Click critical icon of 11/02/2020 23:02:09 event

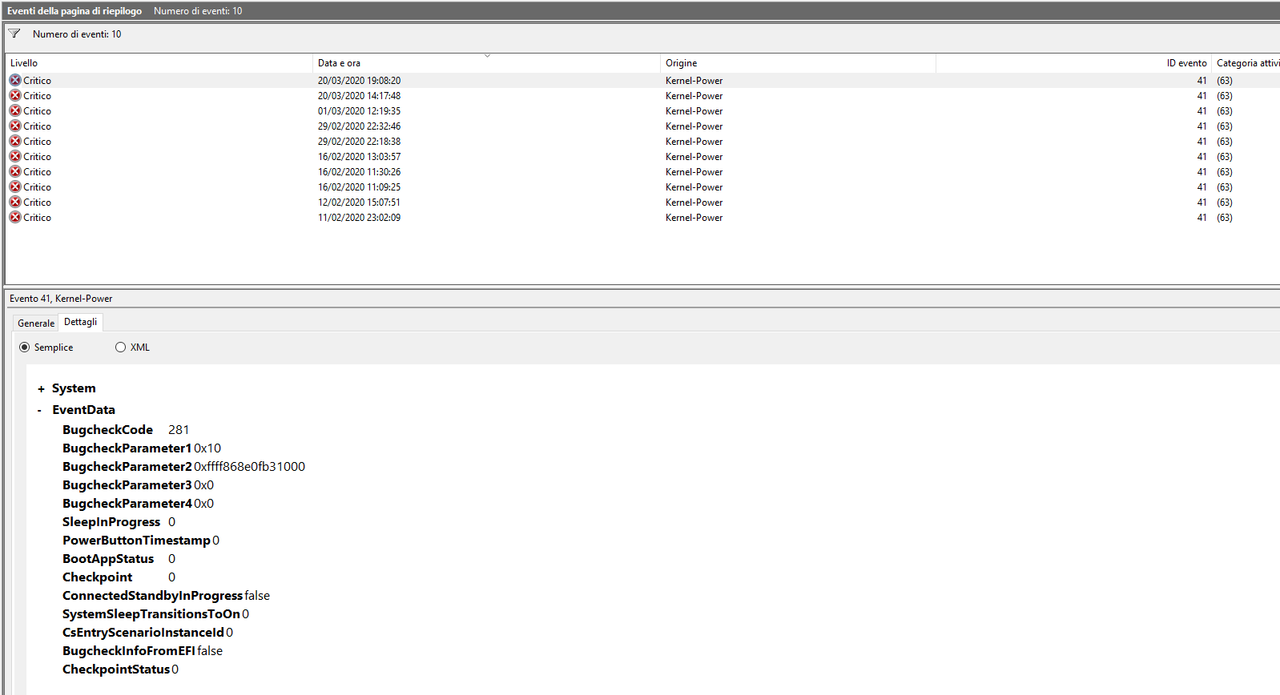click(x=15, y=217)
